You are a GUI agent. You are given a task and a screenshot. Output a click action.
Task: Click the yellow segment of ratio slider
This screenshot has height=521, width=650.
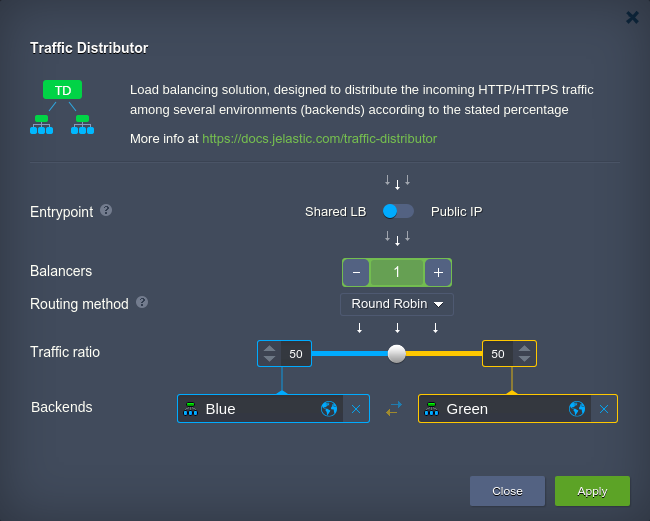pyautogui.click(x=444, y=354)
